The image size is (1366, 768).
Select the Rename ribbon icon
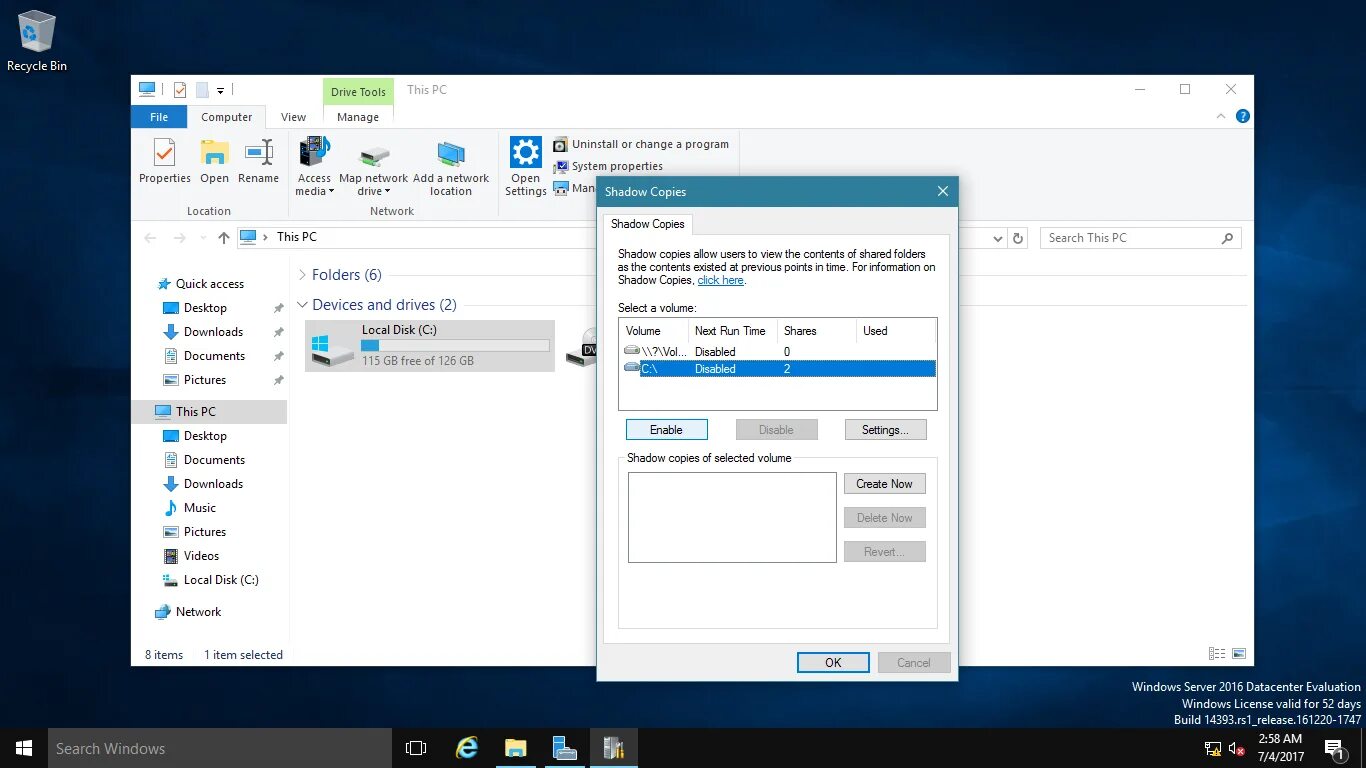tap(258, 152)
